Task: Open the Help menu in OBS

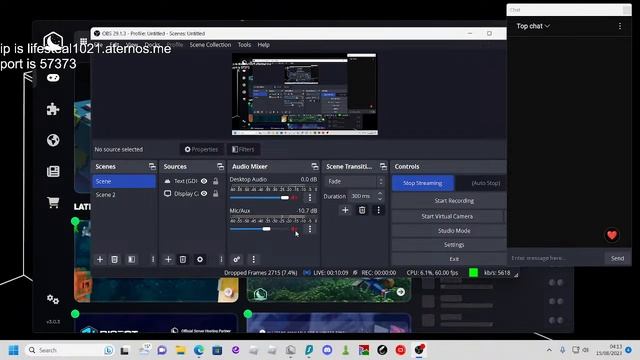Action: pyautogui.click(x=264, y=45)
